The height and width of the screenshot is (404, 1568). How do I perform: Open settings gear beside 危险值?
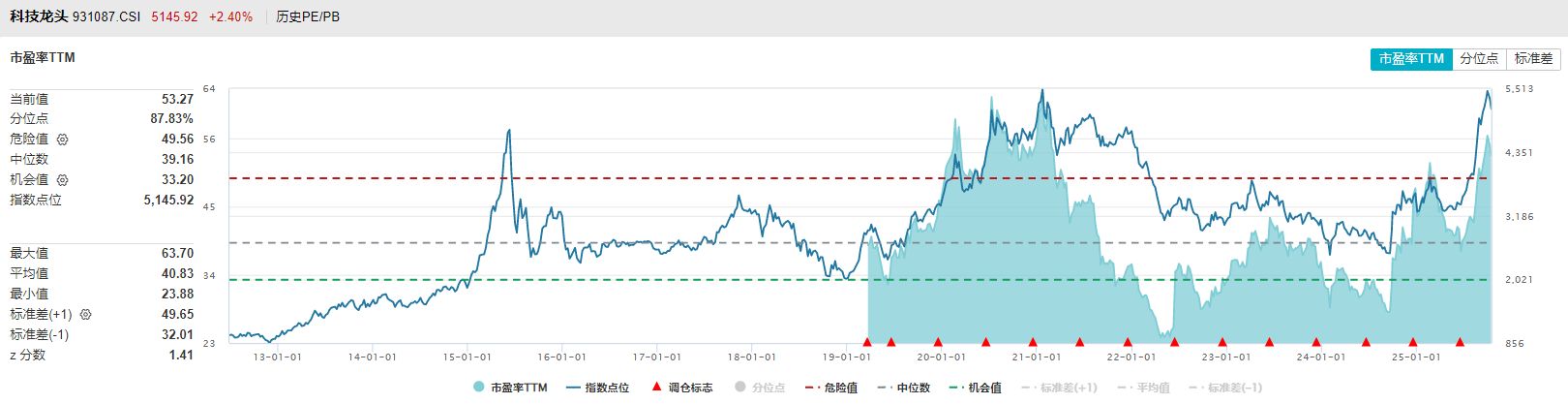click(x=63, y=140)
